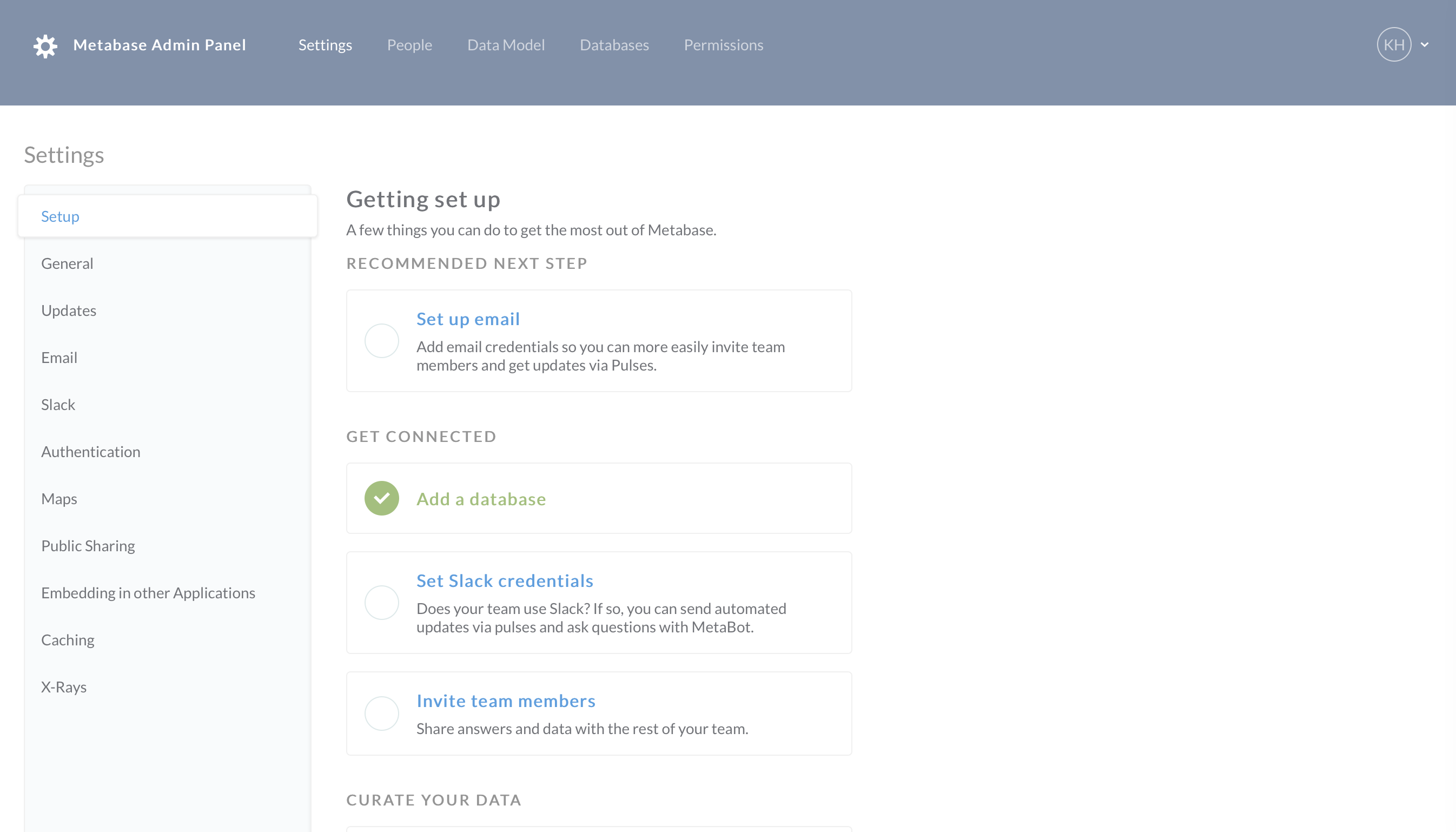Select Public Sharing in the sidebar
Viewport: 1456px width, 832px height.
[x=88, y=546]
